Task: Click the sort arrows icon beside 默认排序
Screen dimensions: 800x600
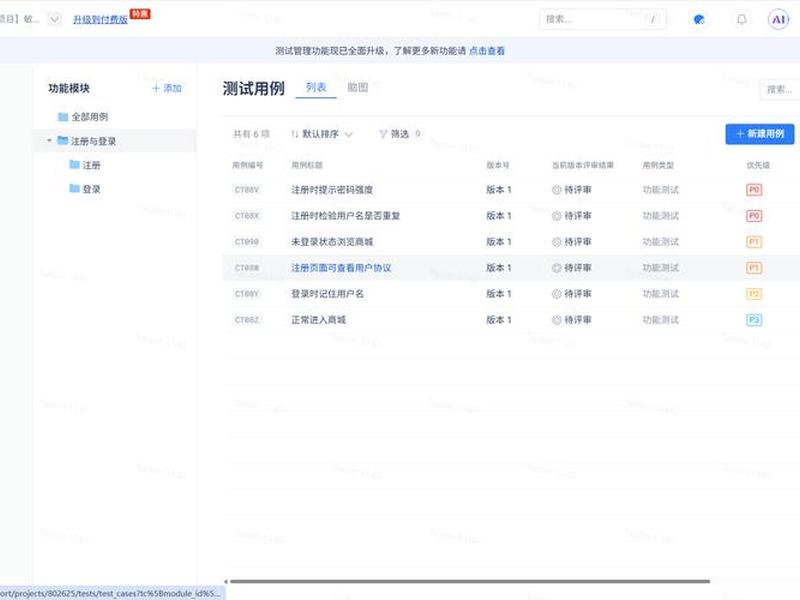Action: 294,134
